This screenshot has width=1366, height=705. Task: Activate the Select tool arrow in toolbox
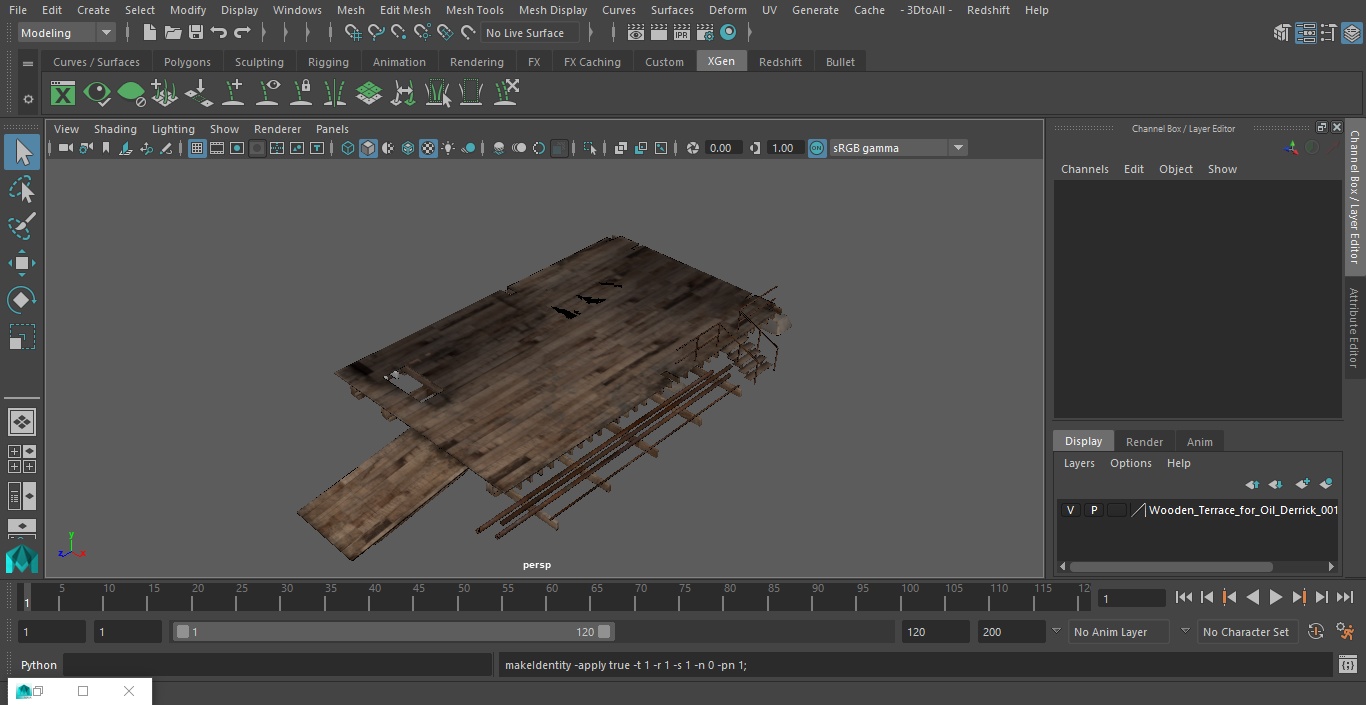(22, 152)
